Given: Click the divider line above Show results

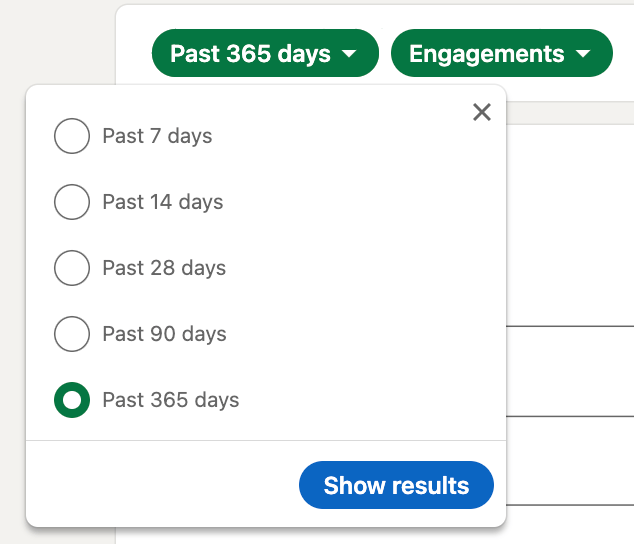Looking at the screenshot, I should click(265, 440).
